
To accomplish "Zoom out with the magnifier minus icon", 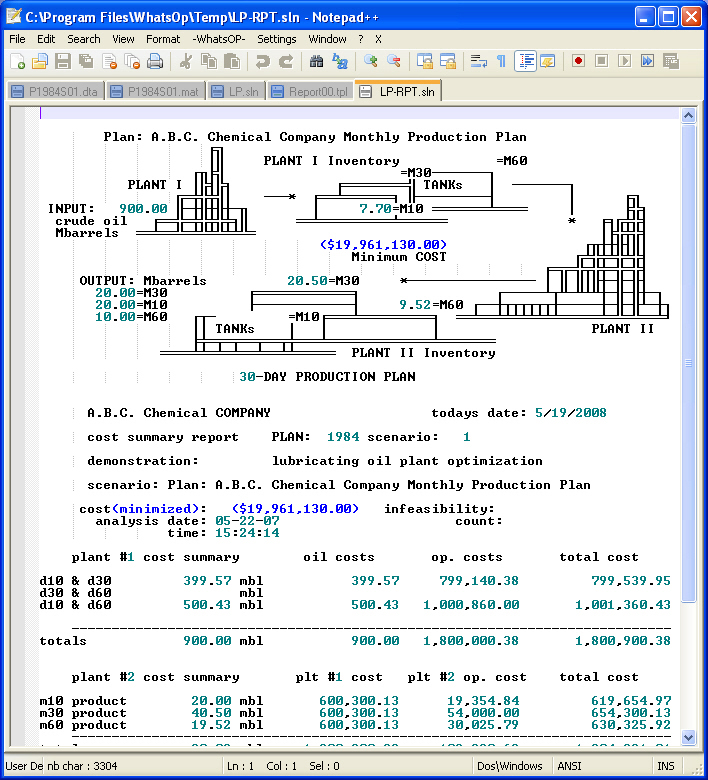I will pos(393,62).
